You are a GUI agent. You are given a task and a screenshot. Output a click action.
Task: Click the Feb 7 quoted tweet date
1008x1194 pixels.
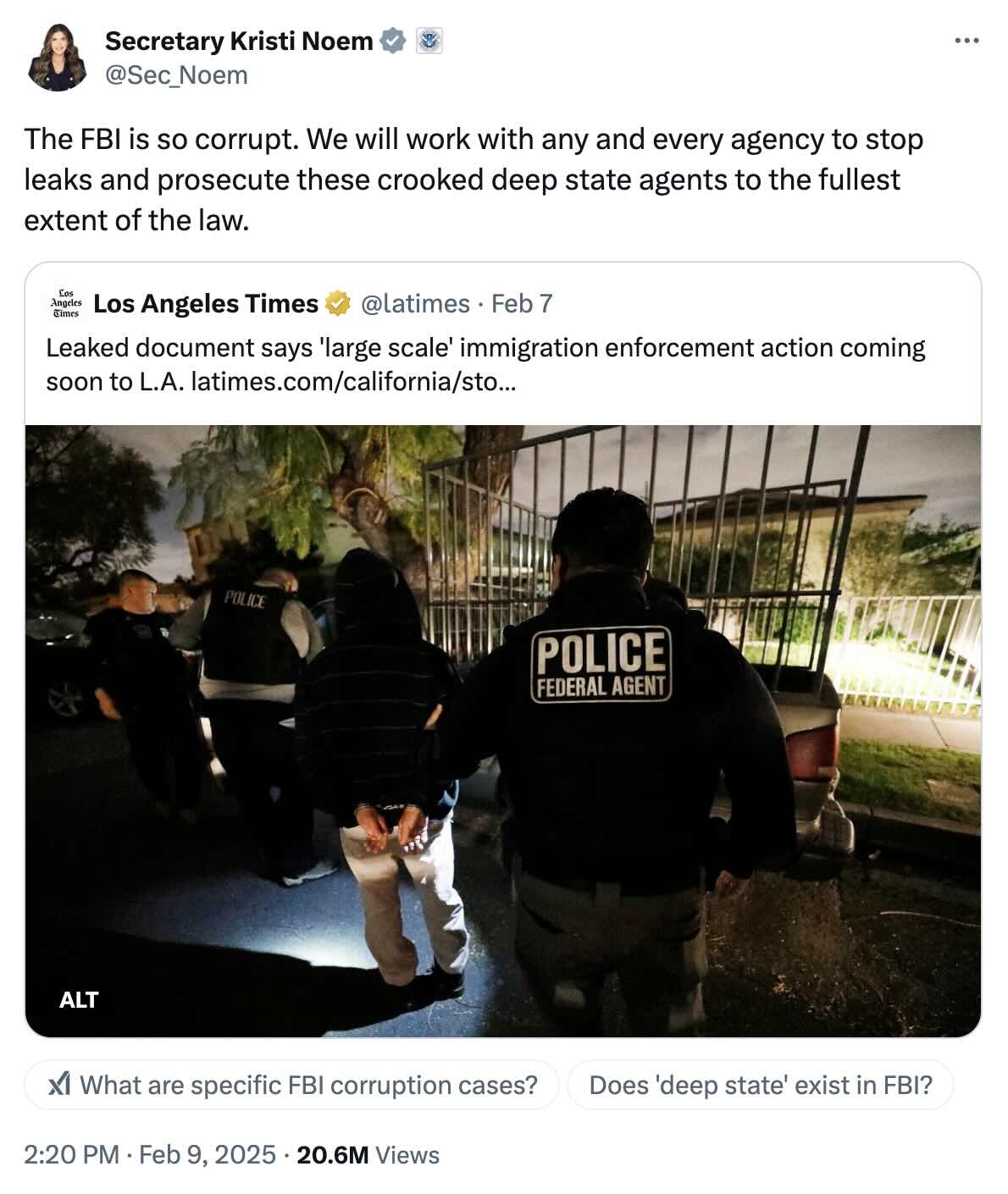point(522,303)
